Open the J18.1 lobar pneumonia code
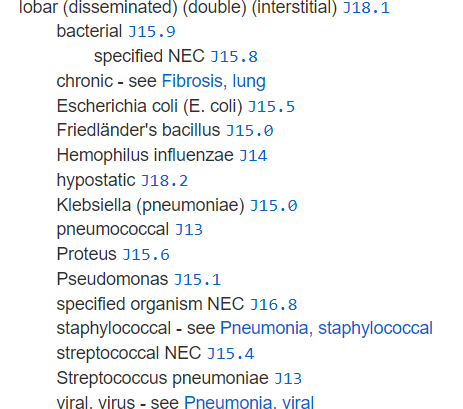This screenshot has width=463, height=409. click(x=366, y=8)
